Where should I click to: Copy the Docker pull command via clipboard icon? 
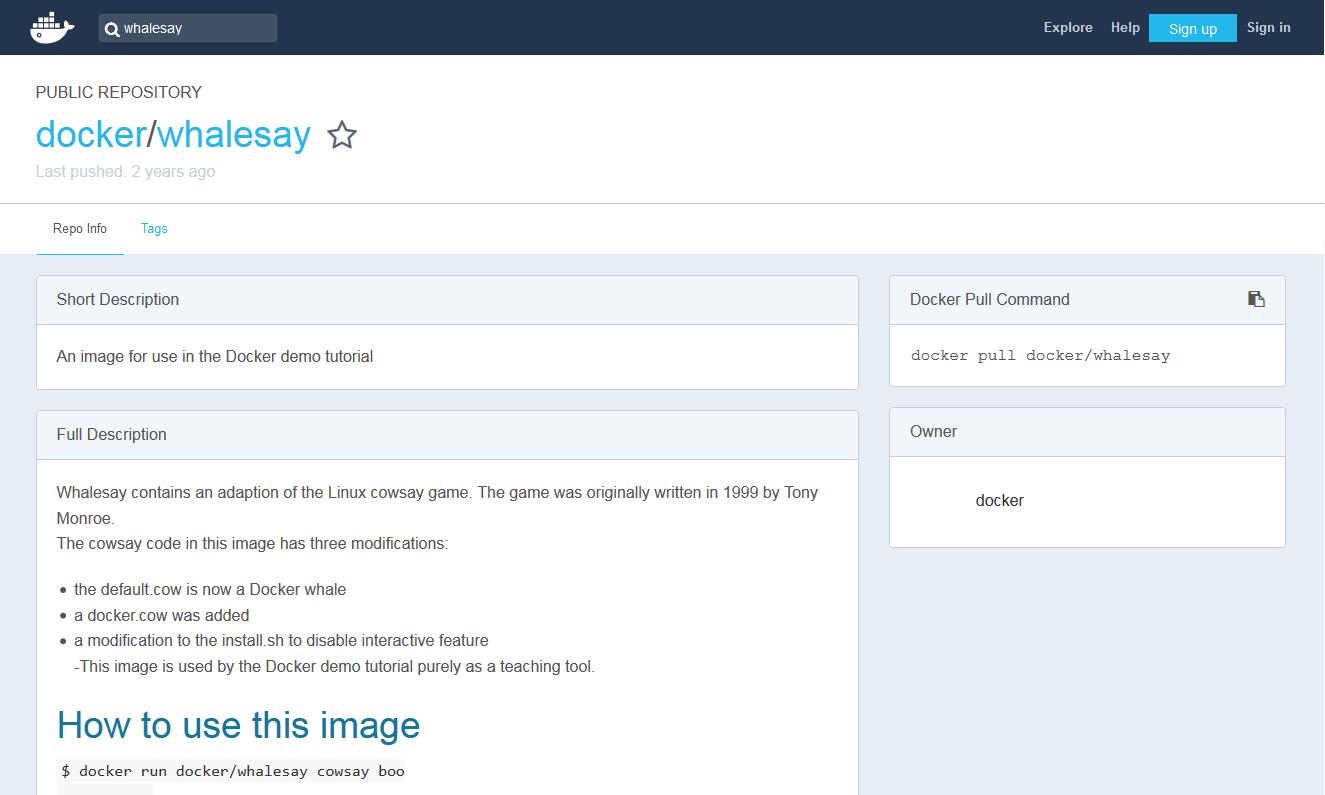[x=1256, y=299]
